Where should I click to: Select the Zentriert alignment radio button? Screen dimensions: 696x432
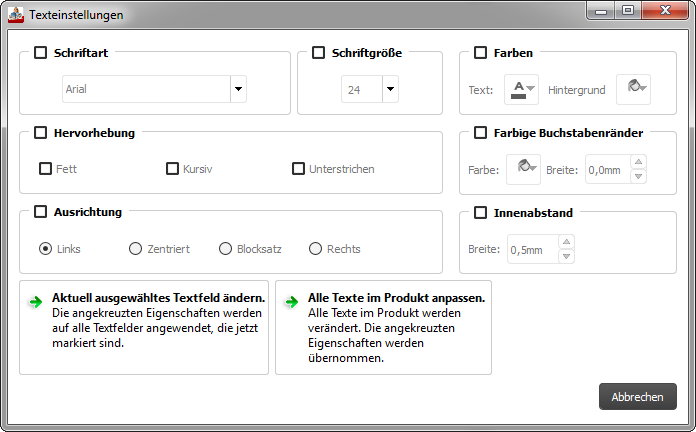[135, 249]
